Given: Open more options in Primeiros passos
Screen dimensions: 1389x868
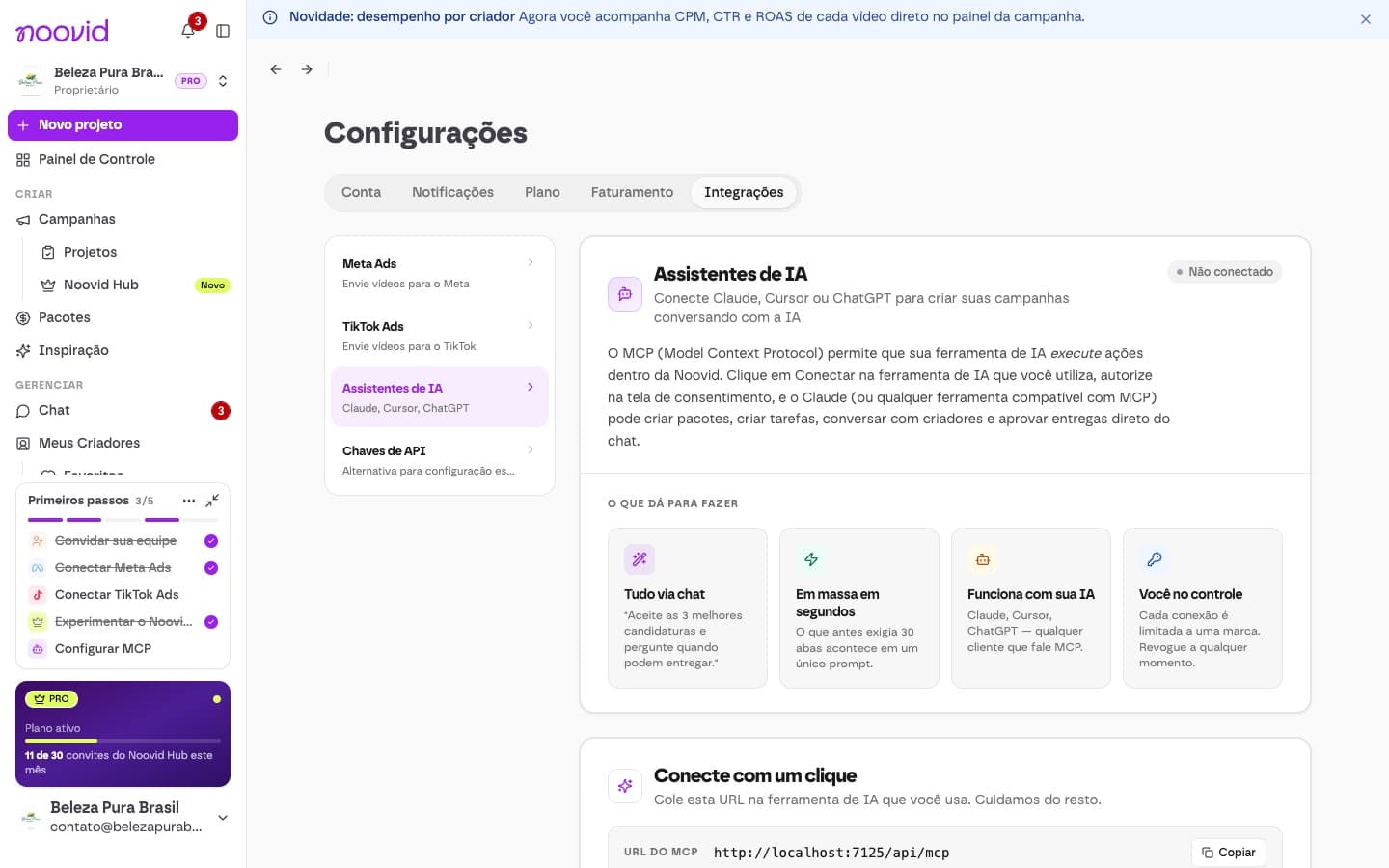Looking at the screenshot, I should pyautogui.click(x=189, y=501).
